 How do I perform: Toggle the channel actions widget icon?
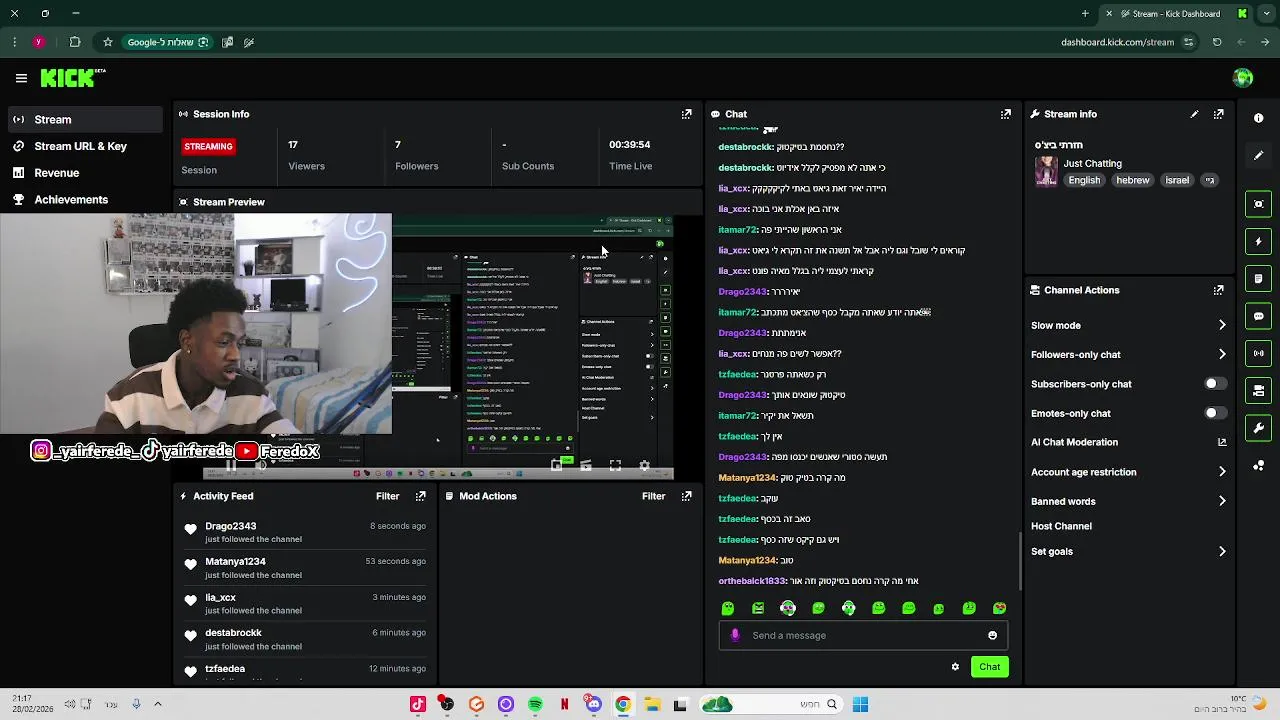coord(1259,391)
